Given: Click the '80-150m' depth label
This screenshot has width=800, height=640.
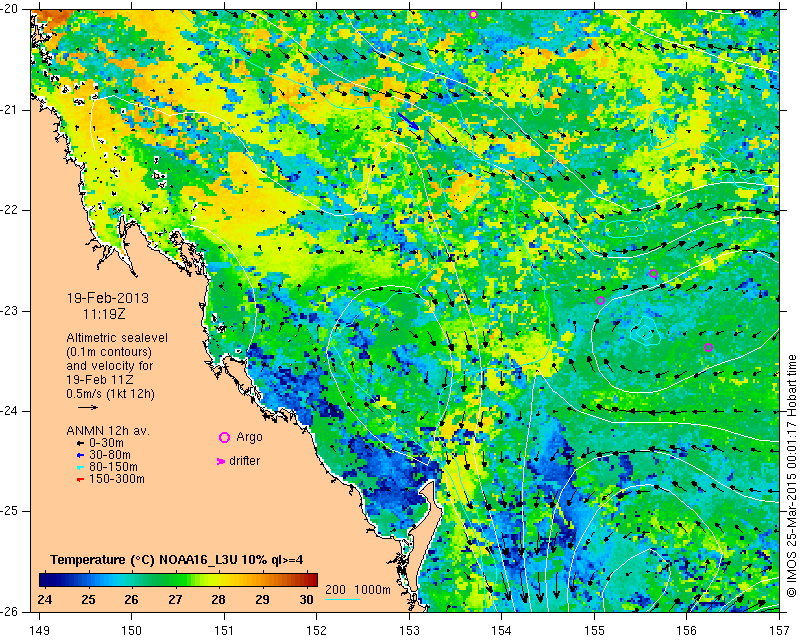Looking at the screenshot, I should pyautogui.click(x=113, y=467).
